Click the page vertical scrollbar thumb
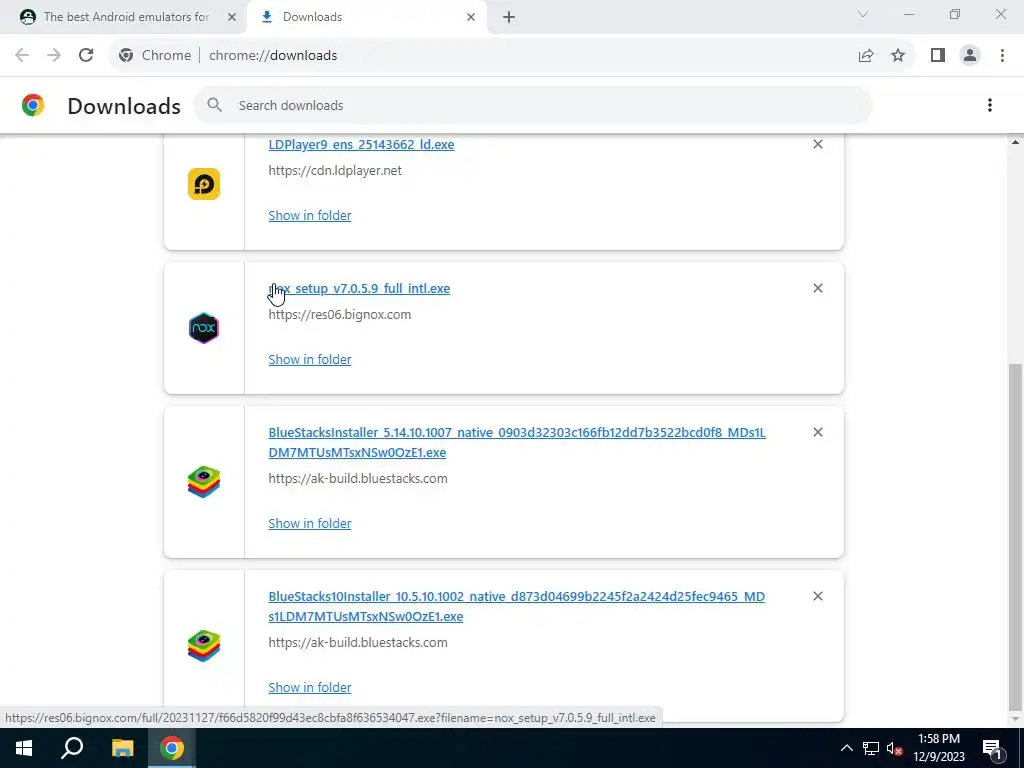This screenshot has width=1024, height=768. [x=1016, y=537]
